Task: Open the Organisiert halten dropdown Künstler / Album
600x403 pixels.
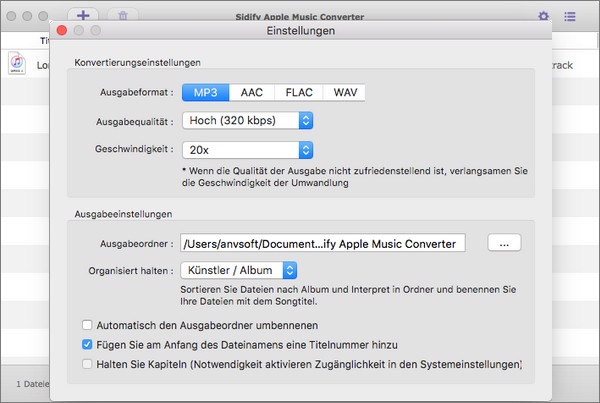Action: tap(238, 270)
